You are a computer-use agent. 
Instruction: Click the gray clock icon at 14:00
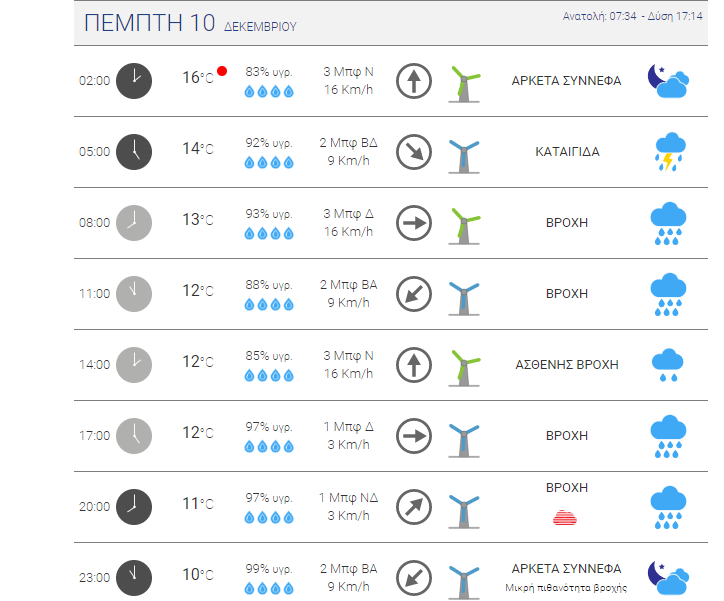click(x=134, y=365)
